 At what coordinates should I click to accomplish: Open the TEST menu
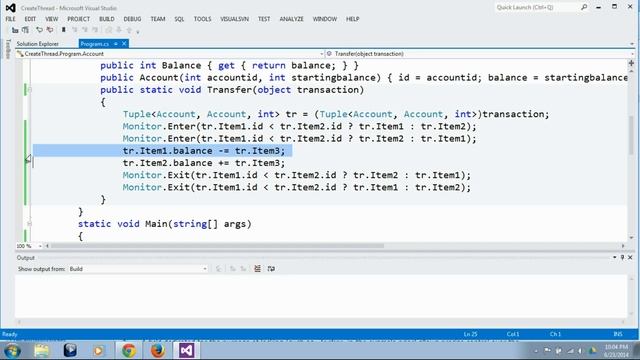click(x=264, y=19)
